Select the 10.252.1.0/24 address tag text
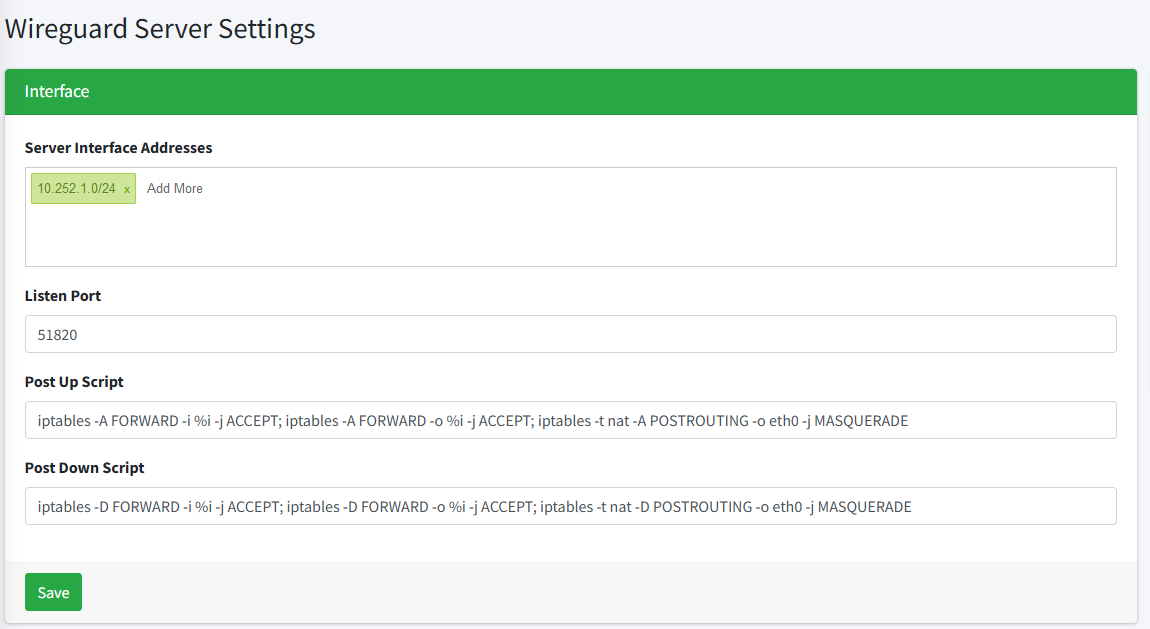This screenshot has height=629, width=1150. pyautogui.click(x=76, y=188)
